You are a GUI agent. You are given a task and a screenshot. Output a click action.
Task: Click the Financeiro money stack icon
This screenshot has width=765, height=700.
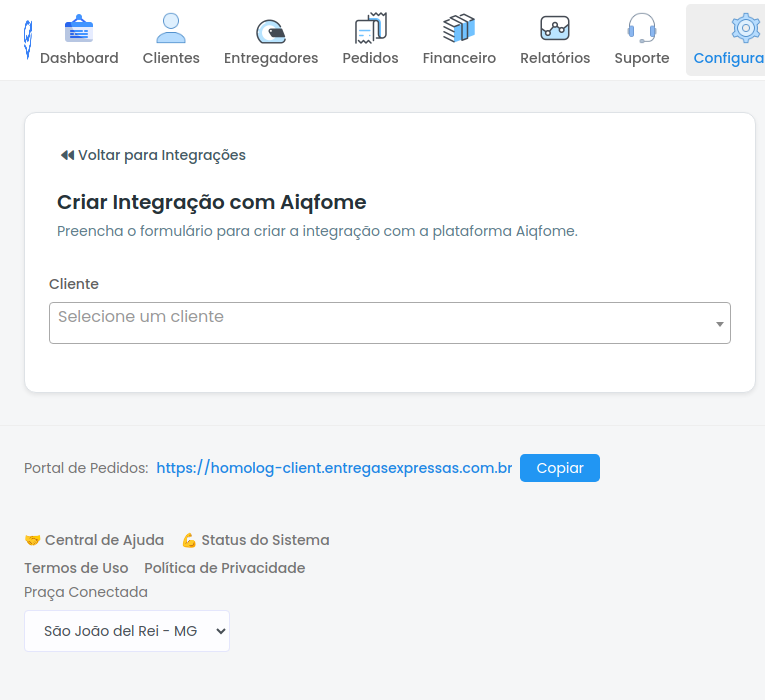(x=459, y=28)
